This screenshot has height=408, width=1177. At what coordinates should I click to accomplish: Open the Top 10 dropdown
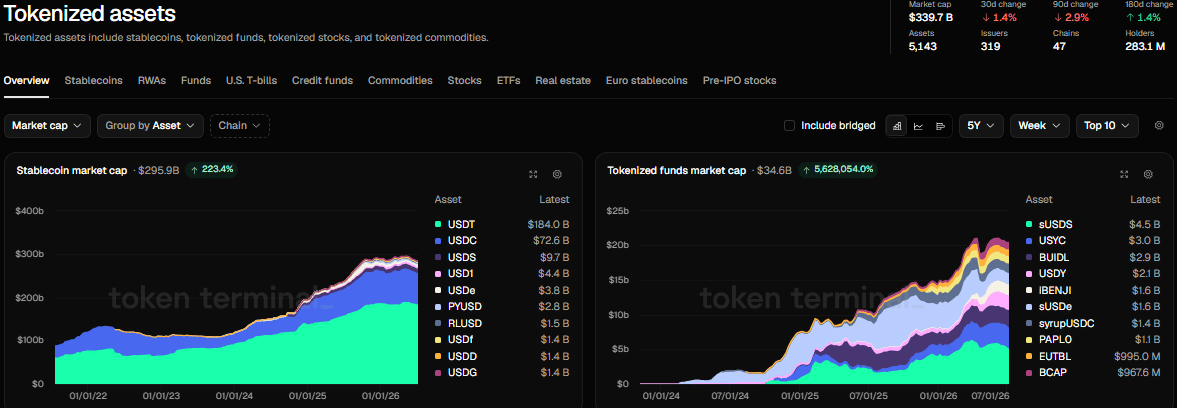pyautogui.click(x=1107, y=126)
